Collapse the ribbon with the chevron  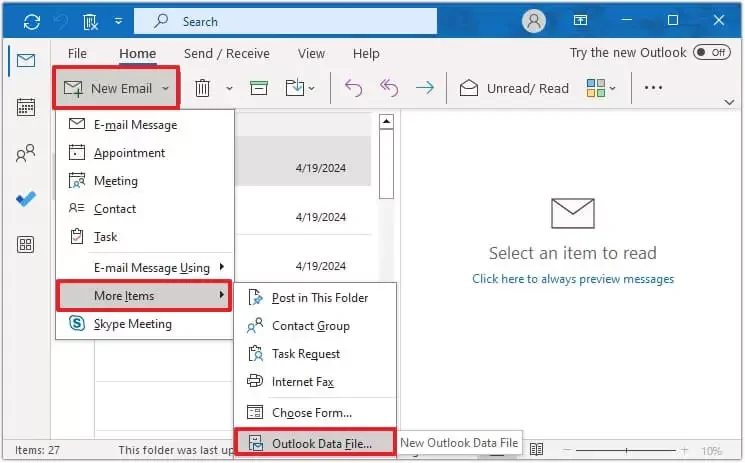pyautogui.click(x=729, y=102)
